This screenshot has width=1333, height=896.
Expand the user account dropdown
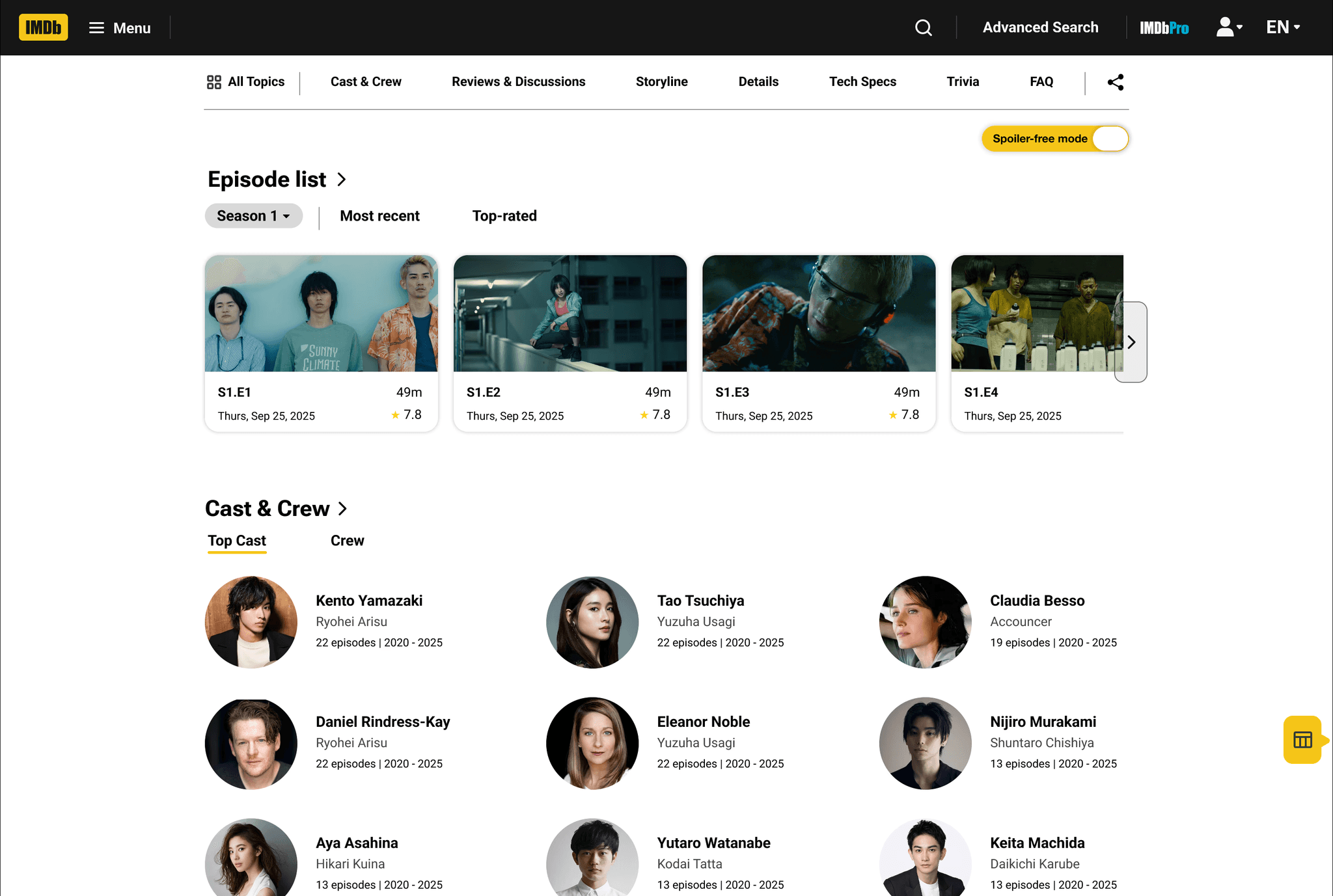click(x=1229, y=27)
